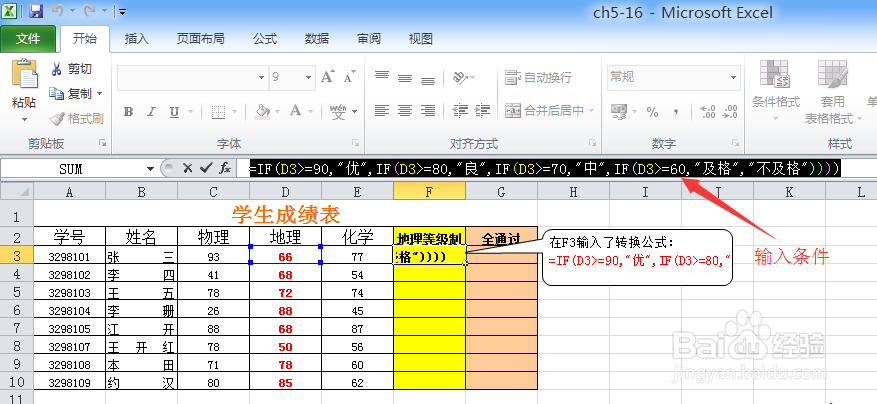This screenshot has height=404, width=877.
Task: Click the Name Box showing SUM
Action: point(73,168)
